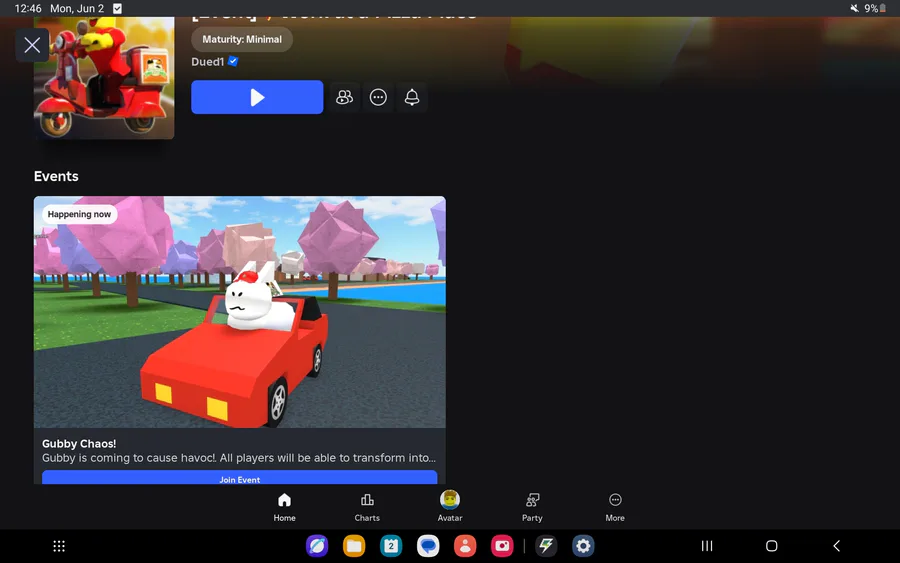Open the More tab
The width and height of the screenshot is (900, 563).
tap(615, 507)
